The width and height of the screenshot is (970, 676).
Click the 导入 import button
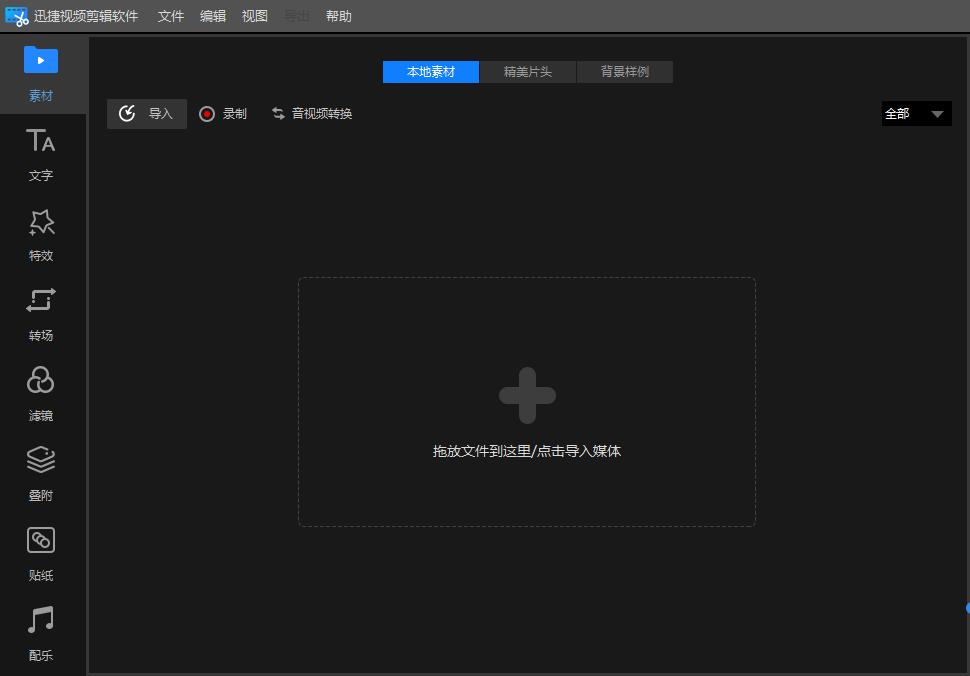click(147, 114)
